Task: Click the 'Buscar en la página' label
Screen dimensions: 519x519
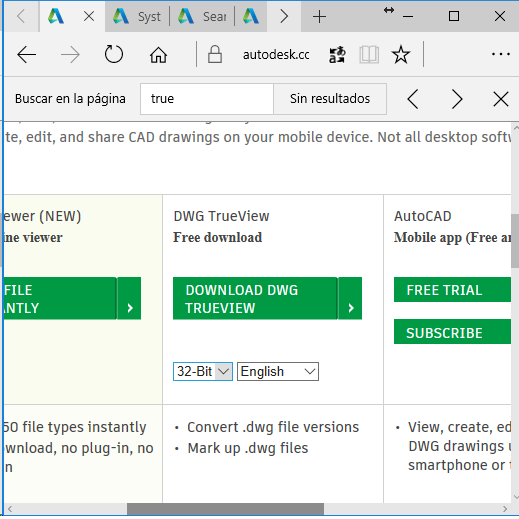Action: [70, 99]
